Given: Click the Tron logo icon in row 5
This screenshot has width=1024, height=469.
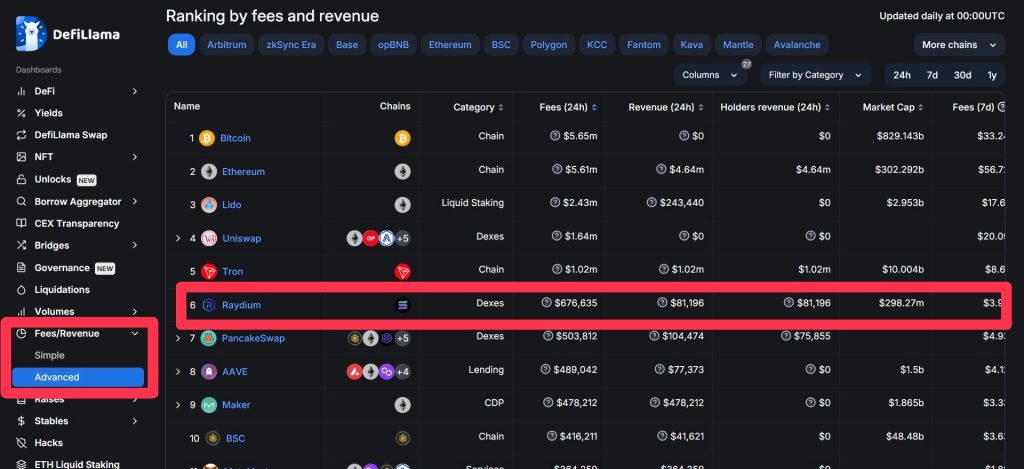Looking at the screenshot, I should click(208, 272).
